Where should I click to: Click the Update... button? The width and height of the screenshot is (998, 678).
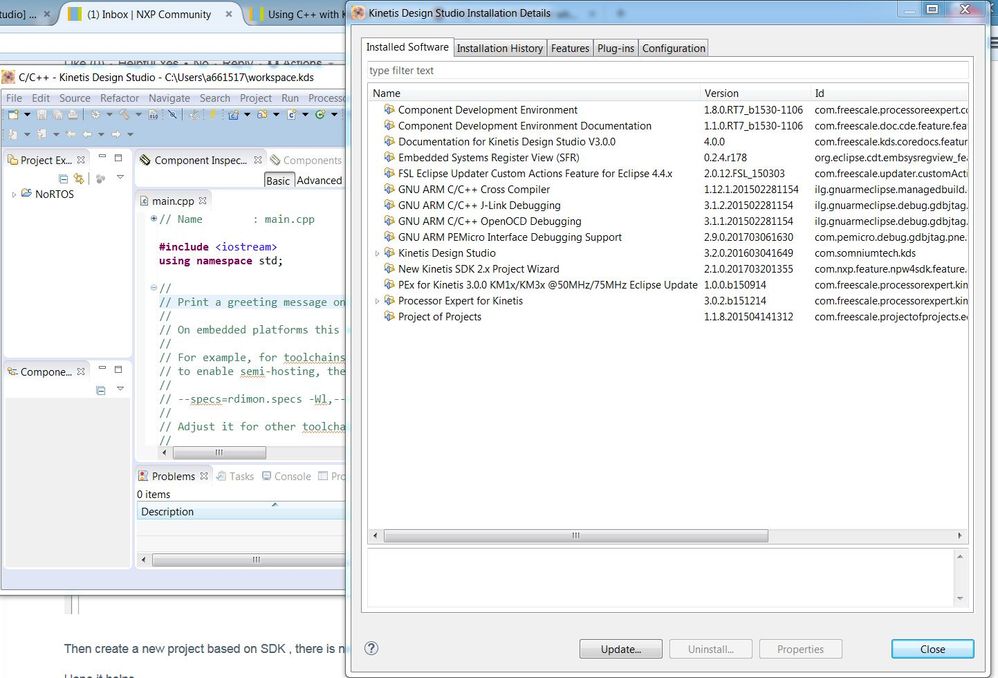(x=621, y=649)
